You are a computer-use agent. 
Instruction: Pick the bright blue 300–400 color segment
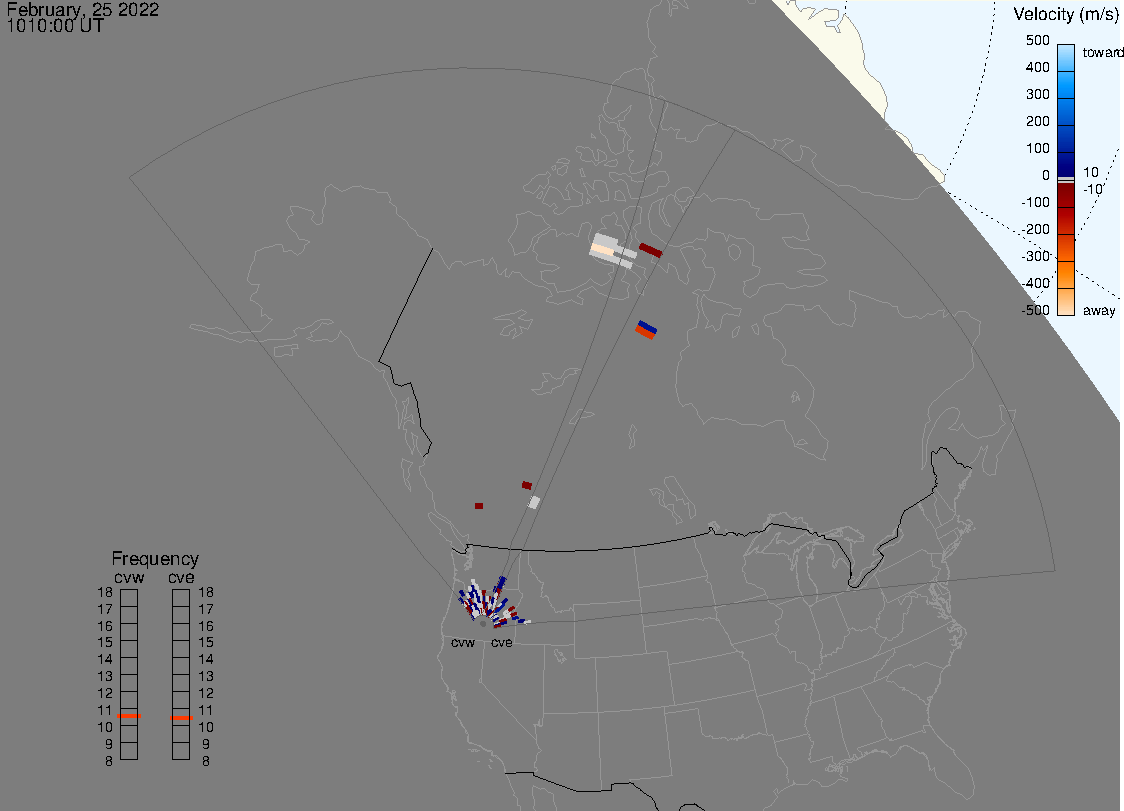point(1066,85)
